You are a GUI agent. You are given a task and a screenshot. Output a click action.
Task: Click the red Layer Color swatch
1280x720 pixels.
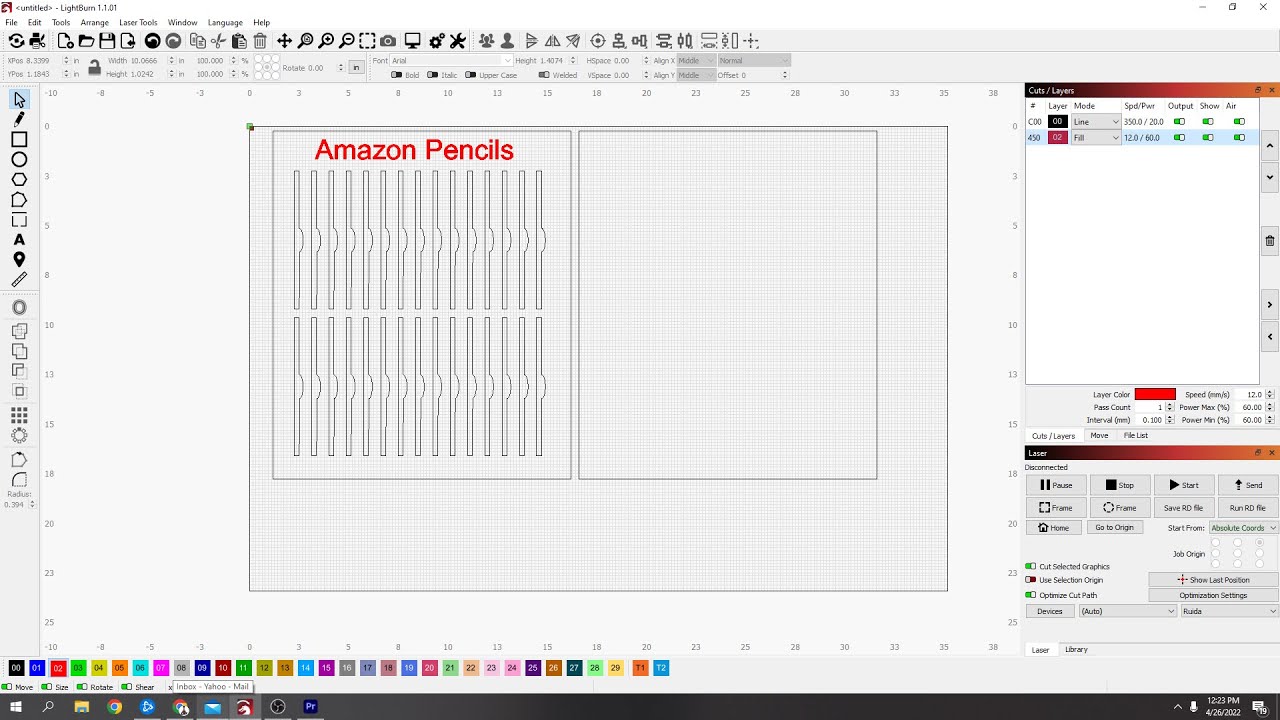pos(1155,394)
